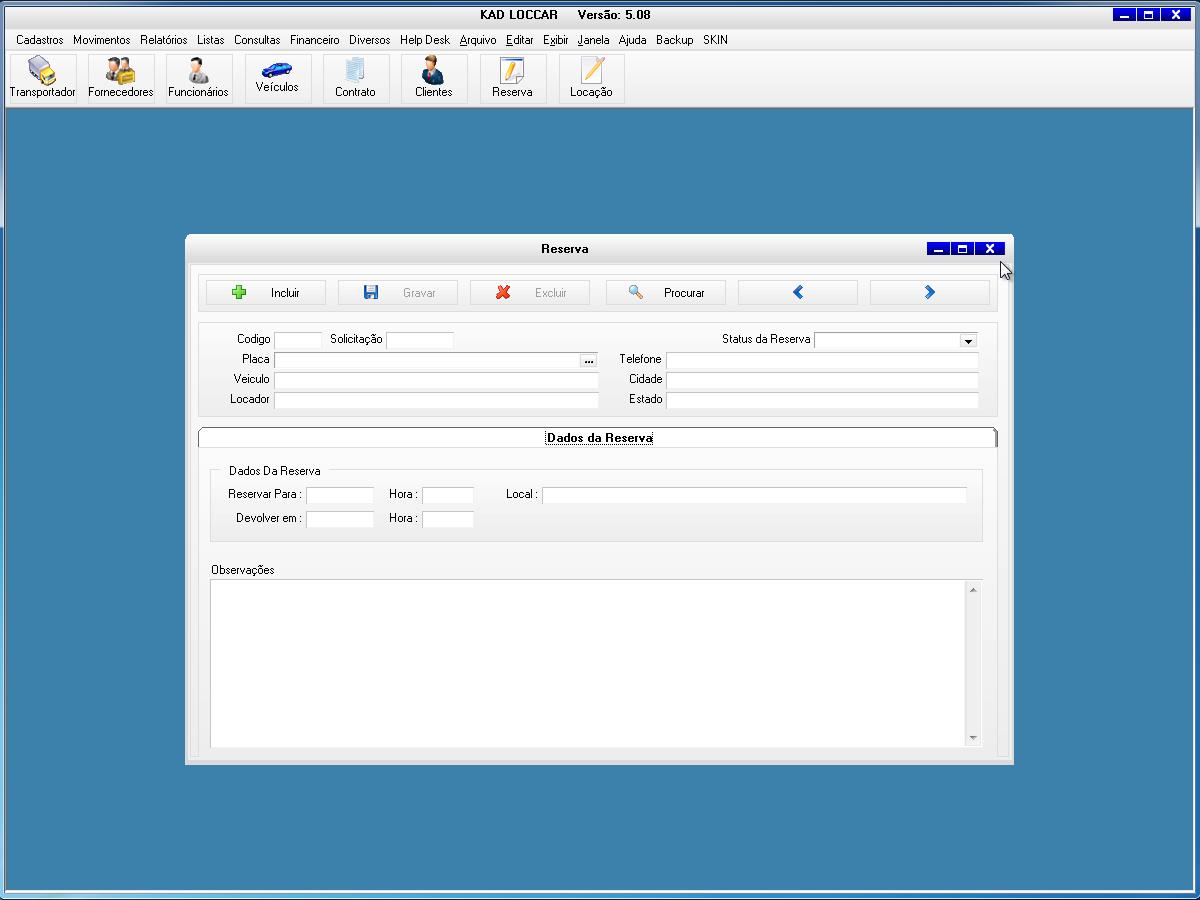Open the Transportador toolbar icon
This screenshot has width=1200, height=900.
pyautogui.click(x=43, y=78)
